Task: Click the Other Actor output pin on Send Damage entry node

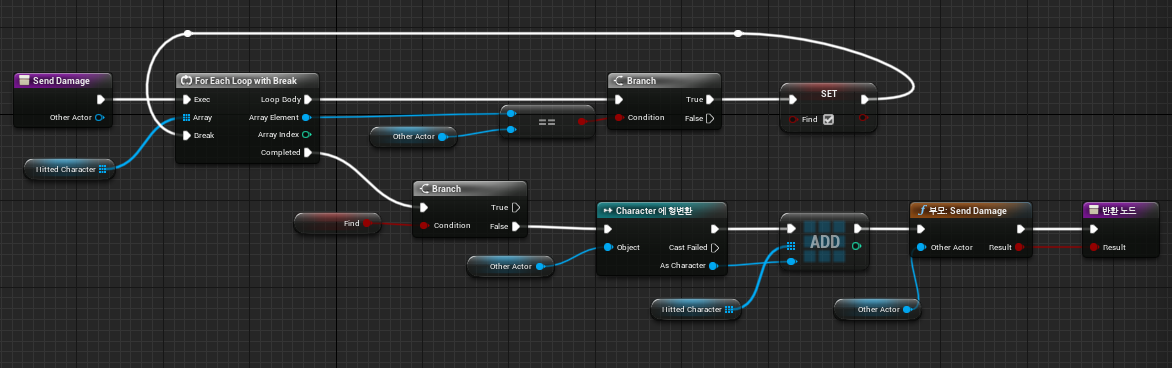Action: coord(99,117)
